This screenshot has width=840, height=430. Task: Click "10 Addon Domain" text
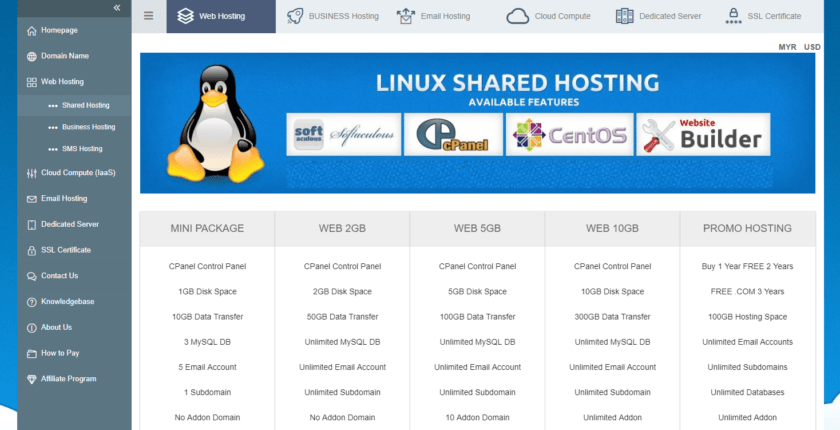coord(477,417)
